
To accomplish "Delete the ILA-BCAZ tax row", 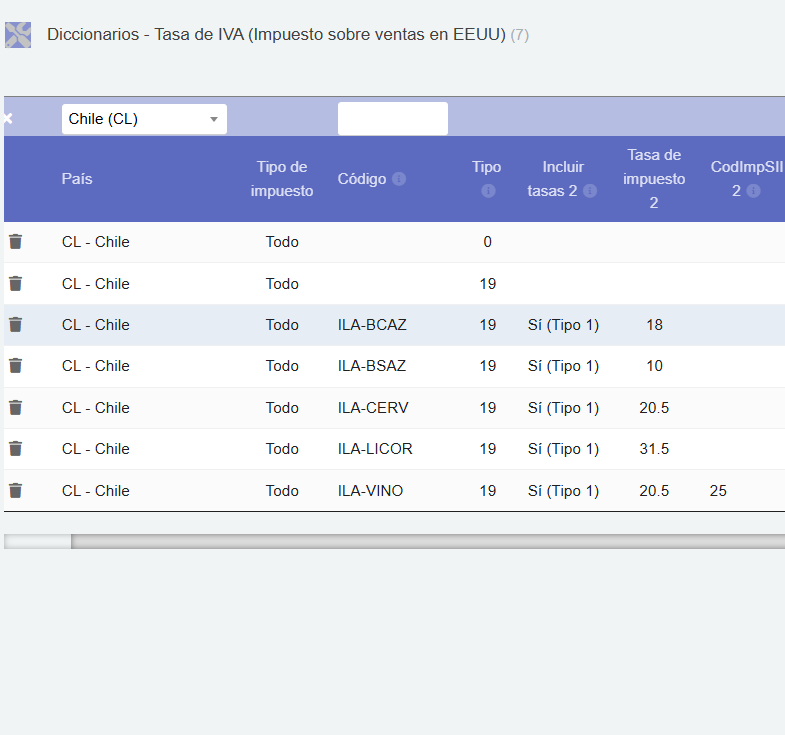I will click(x=15, y=325).
